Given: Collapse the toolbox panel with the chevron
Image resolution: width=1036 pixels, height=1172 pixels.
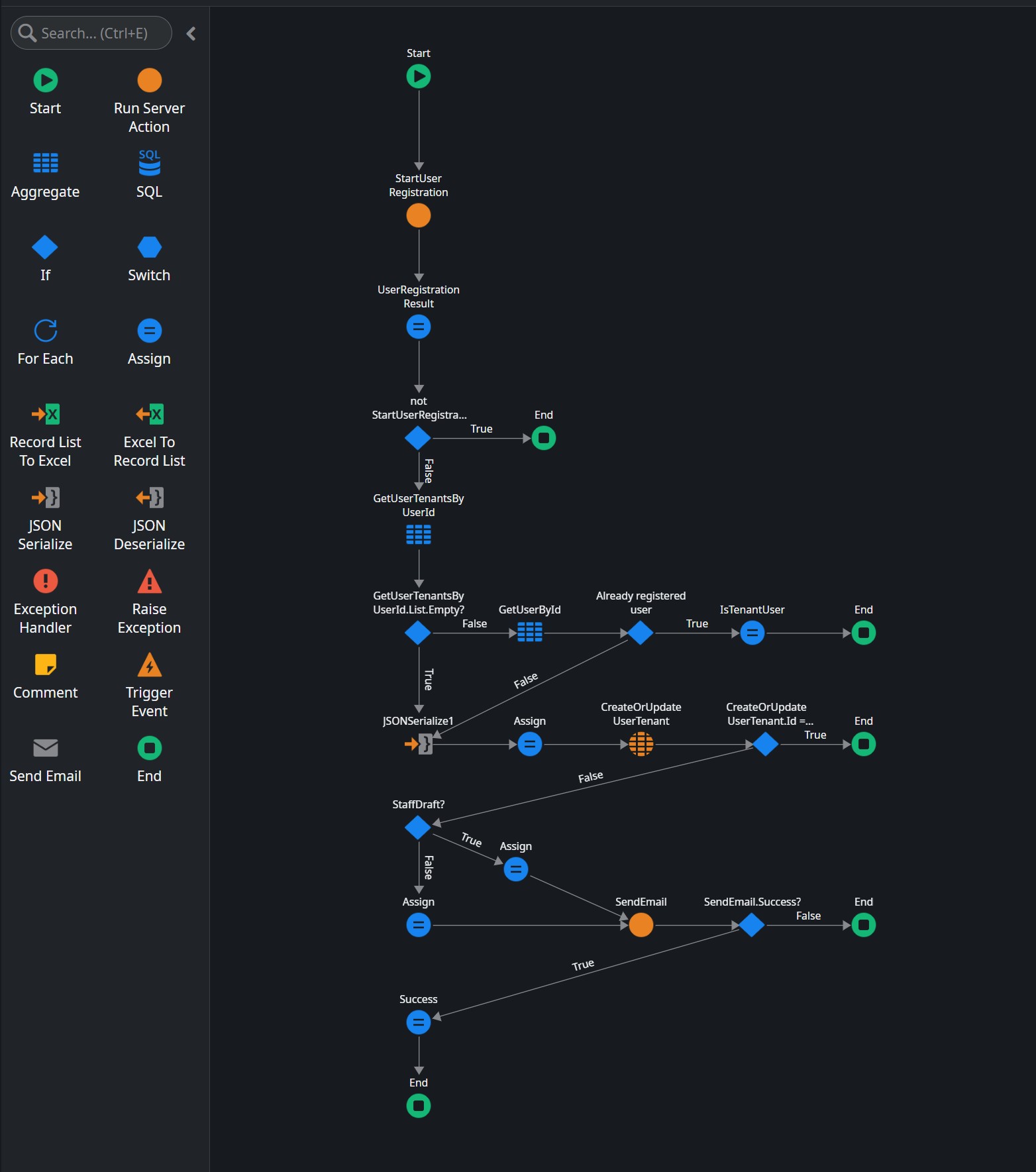Looking at the screenshot, I should click(191, 33).
